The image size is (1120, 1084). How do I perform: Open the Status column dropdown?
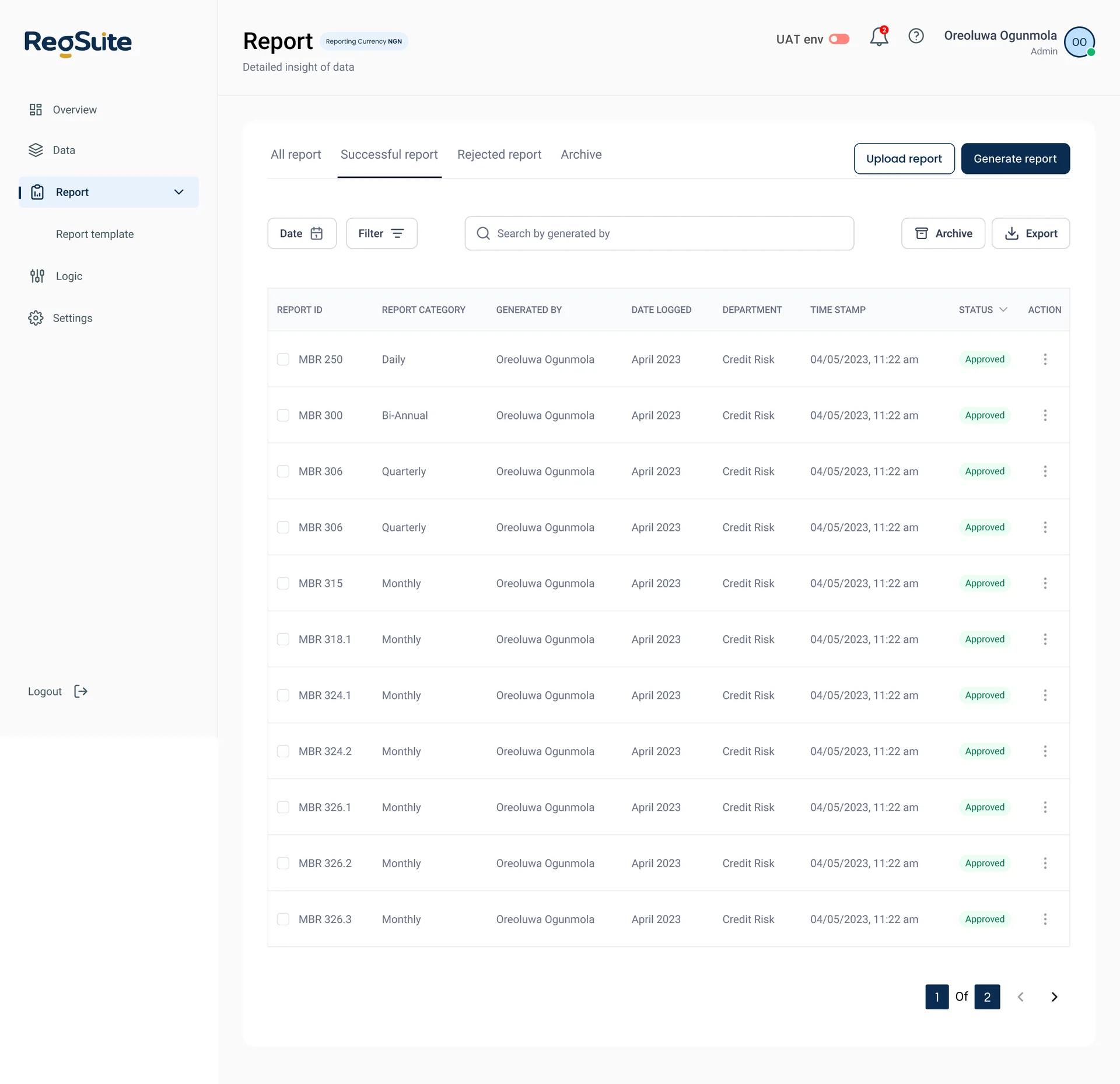[1003, 310]
